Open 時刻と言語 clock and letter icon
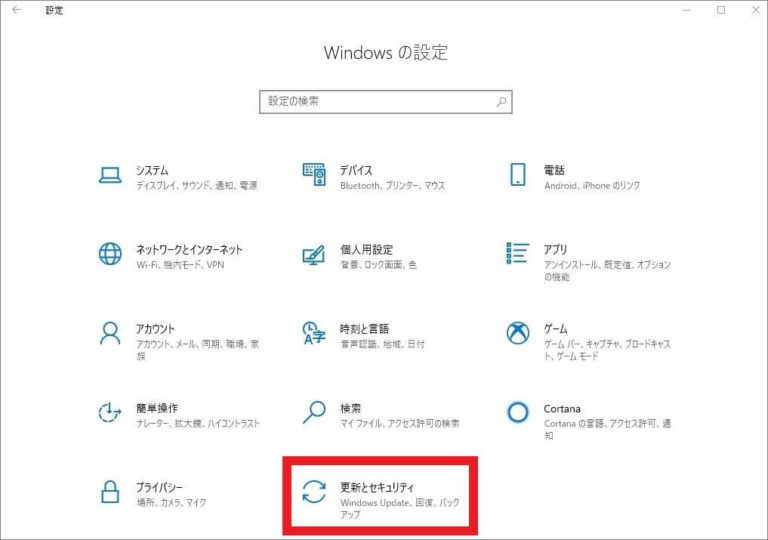Screen dimensions: 768x540 [314, 333]
